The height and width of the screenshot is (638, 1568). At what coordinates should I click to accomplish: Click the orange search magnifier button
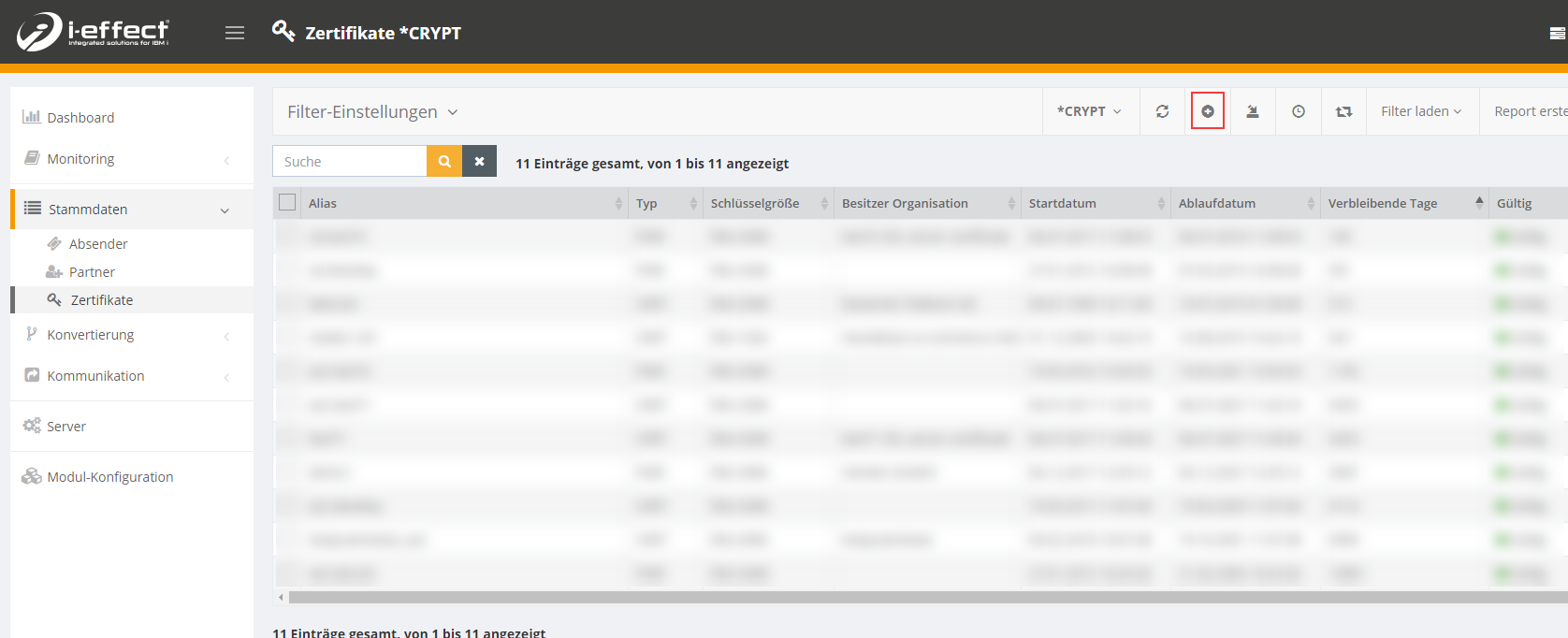444,161
